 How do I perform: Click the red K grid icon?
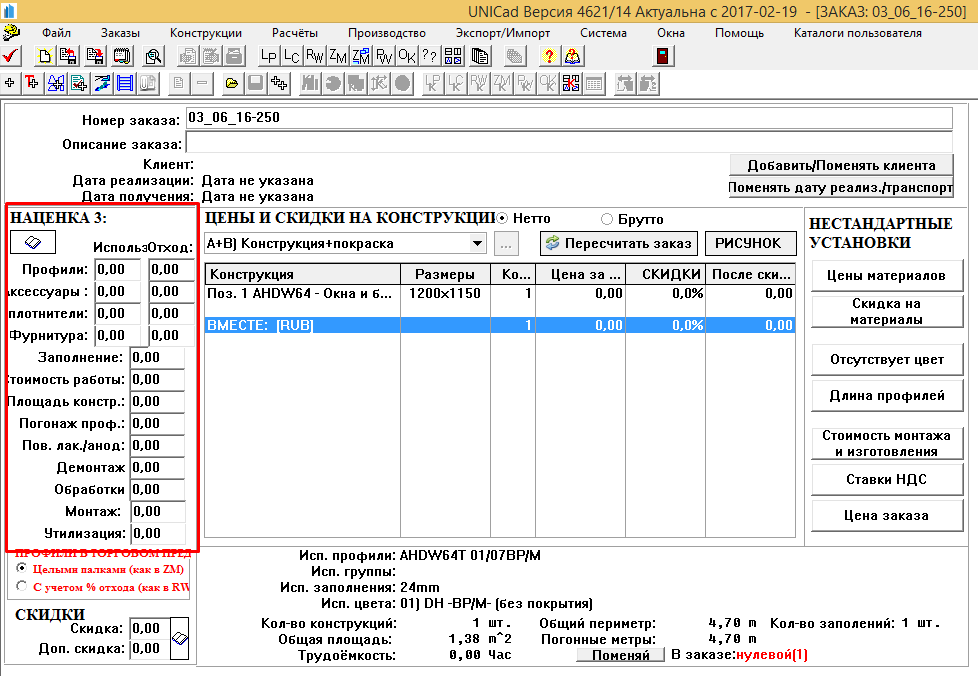[x=571, y=84]
